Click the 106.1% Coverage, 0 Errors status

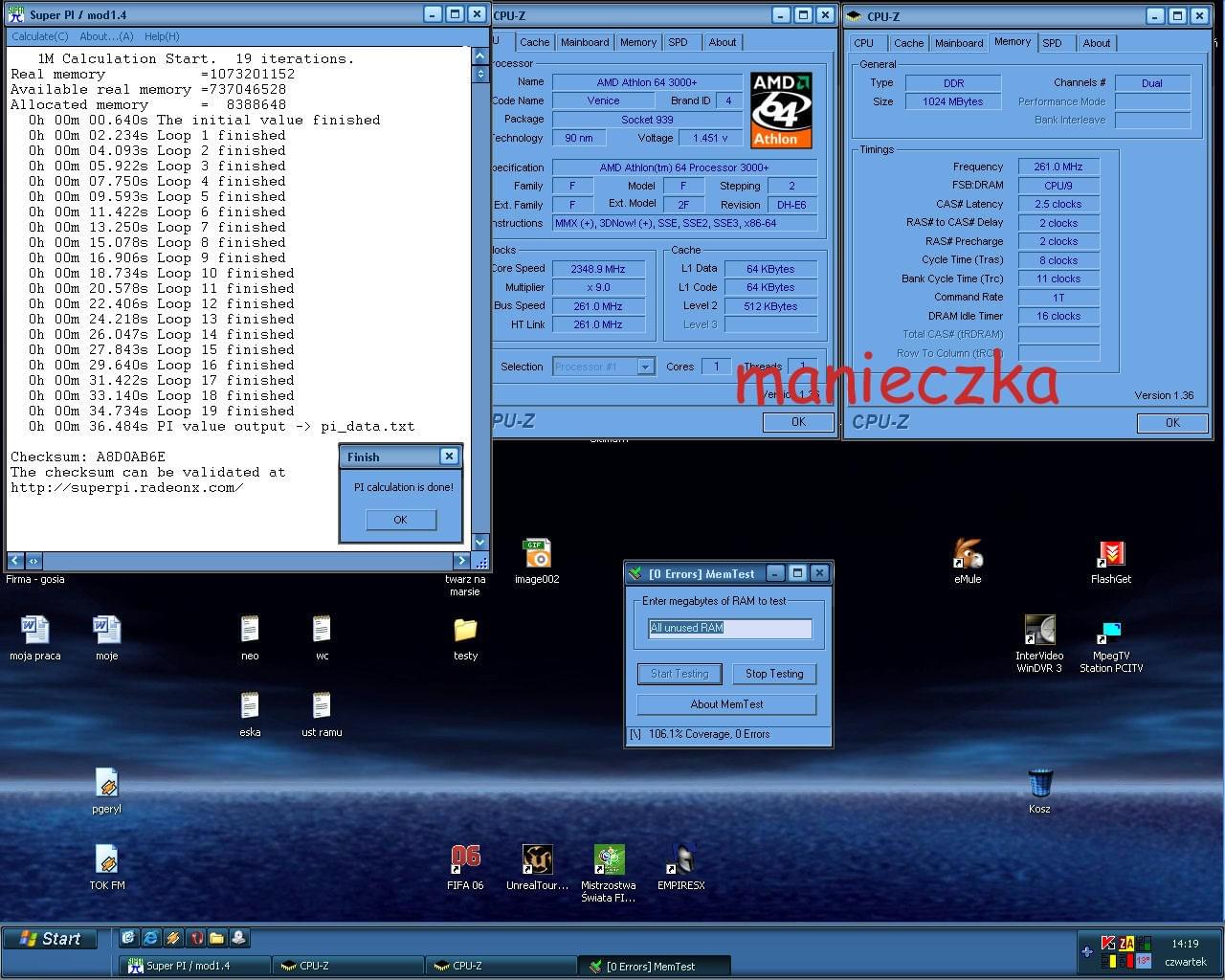[x=709, y=734]
